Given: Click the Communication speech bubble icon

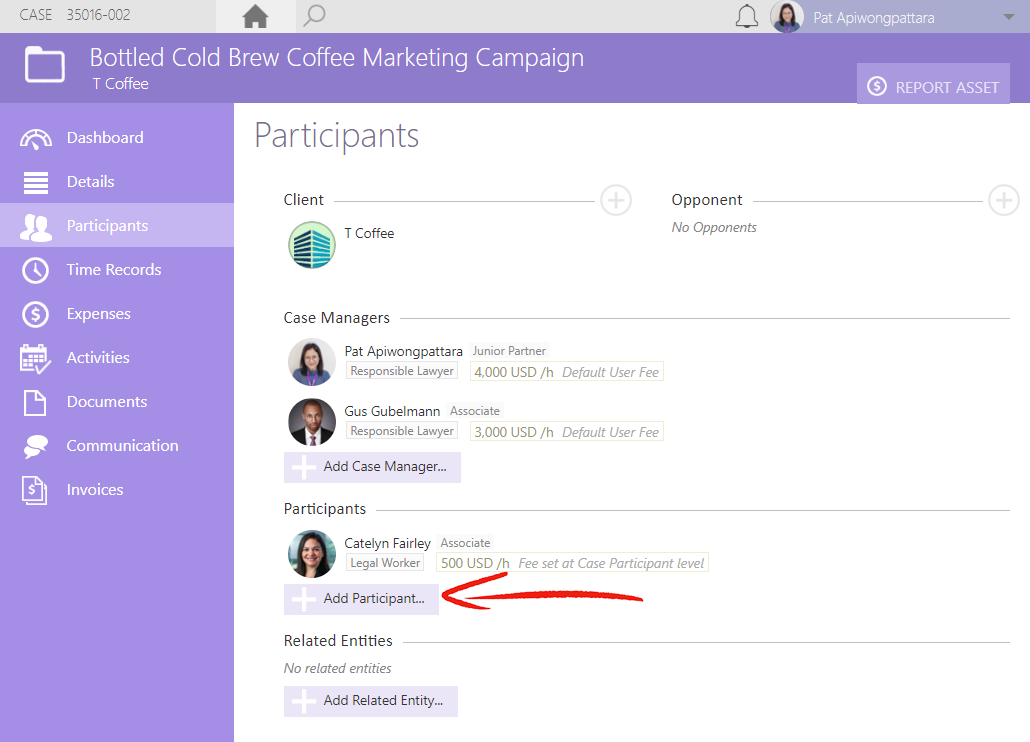Looking at the screenshot, I should point(35,447).
